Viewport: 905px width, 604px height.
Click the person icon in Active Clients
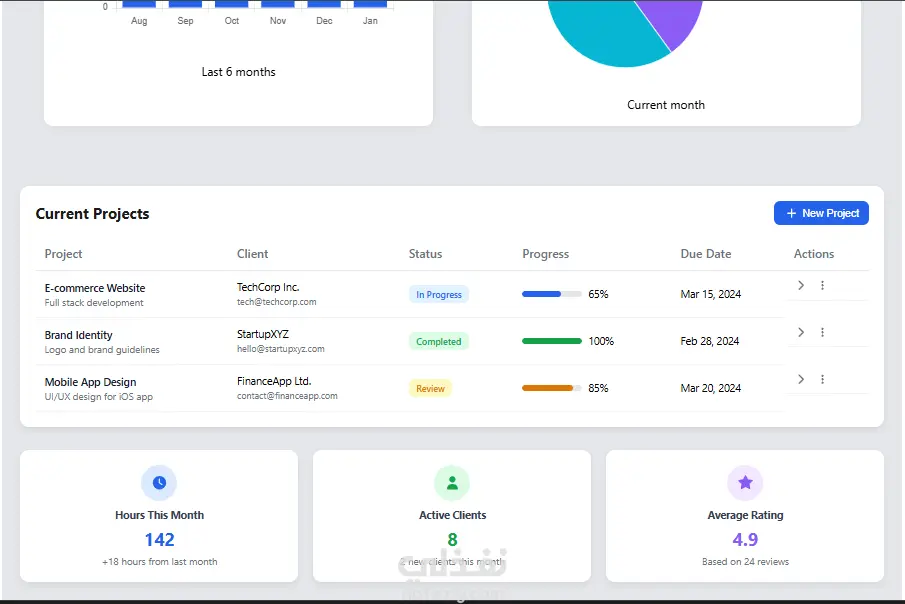tap(452, 482)
